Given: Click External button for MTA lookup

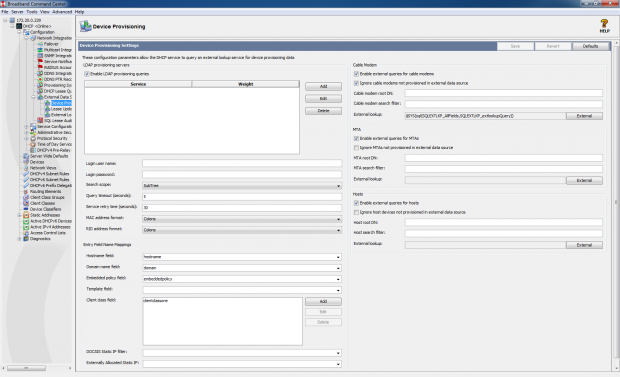Looking at the screenshot, I should 584,180.
